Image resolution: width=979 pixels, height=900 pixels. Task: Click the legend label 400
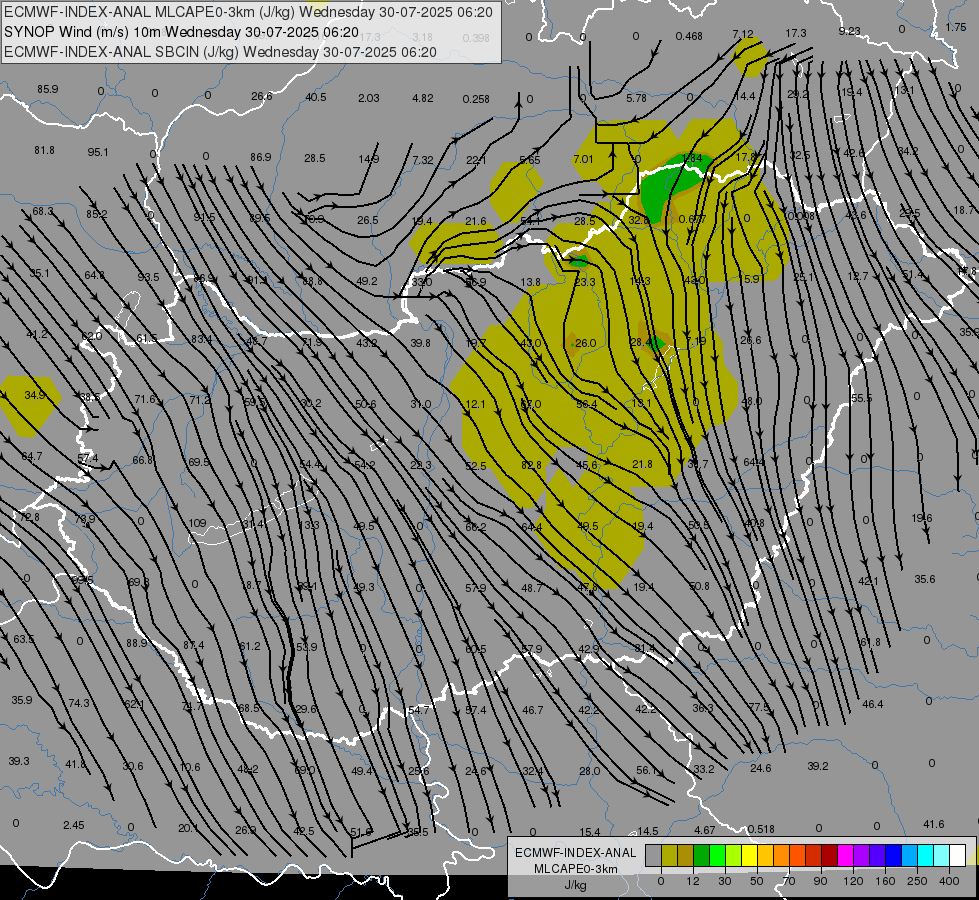coord(948,881)
